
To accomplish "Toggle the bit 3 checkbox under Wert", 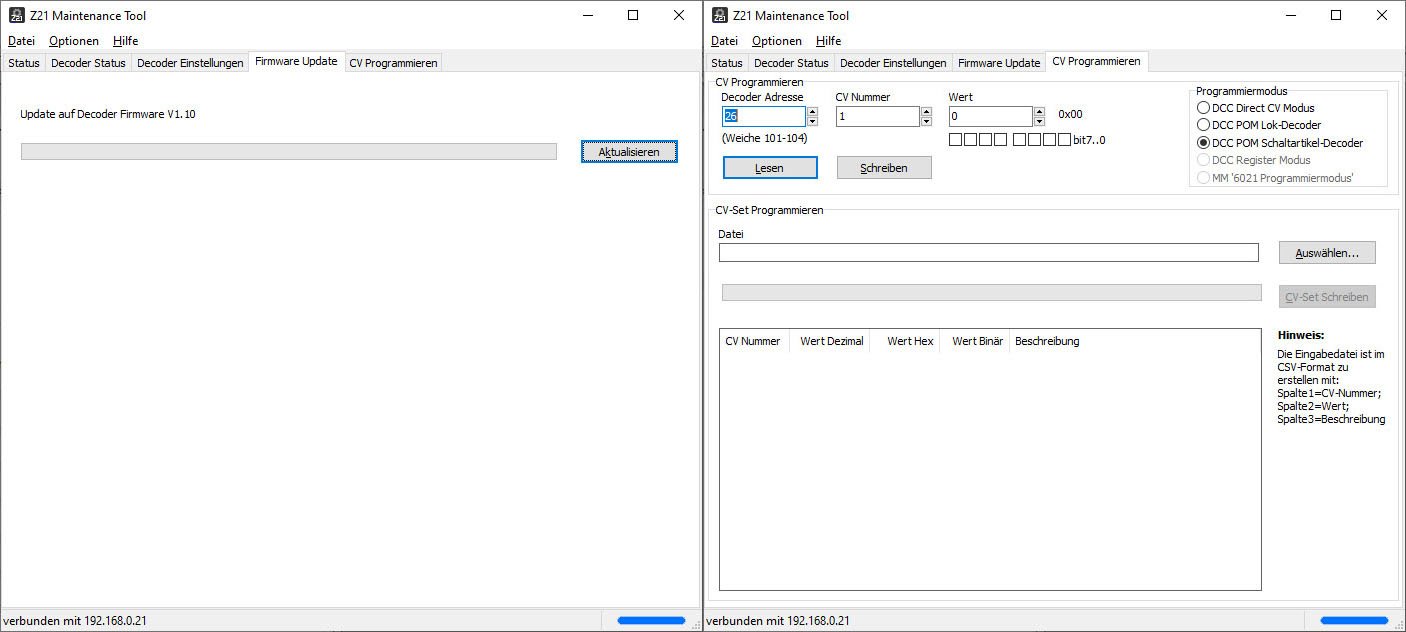I will pos(1019,140).
